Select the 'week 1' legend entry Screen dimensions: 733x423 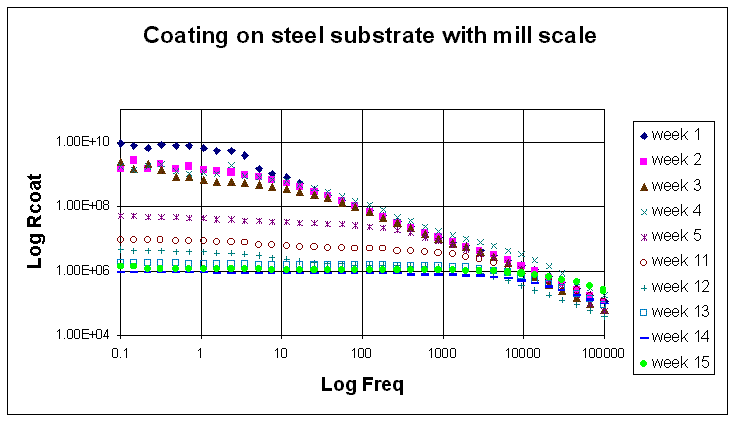click(671, 135)
